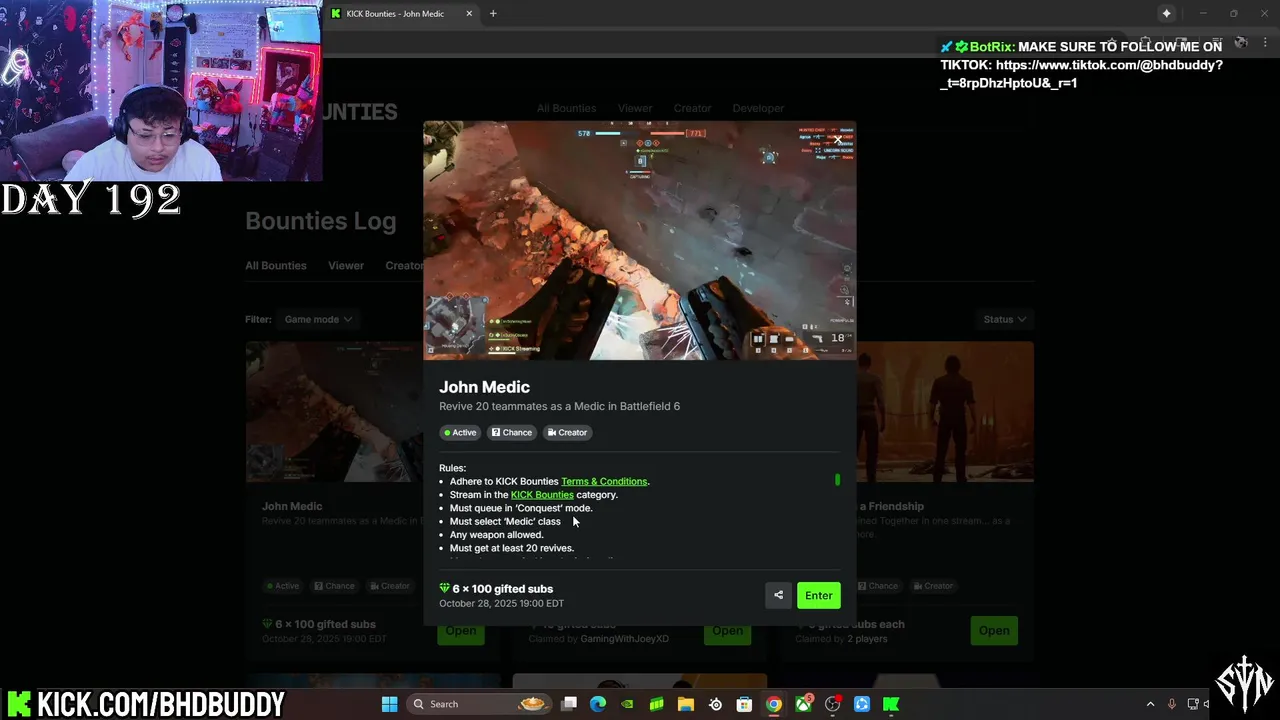1280x720 pixels.
Task: Switch to Viewer tab in Bounties Log
Action: click(x=346, y=265)
